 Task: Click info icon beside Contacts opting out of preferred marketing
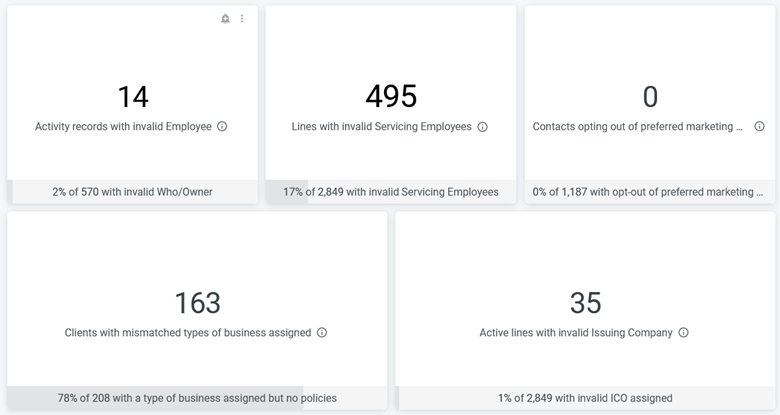click(x=759, y=126)
